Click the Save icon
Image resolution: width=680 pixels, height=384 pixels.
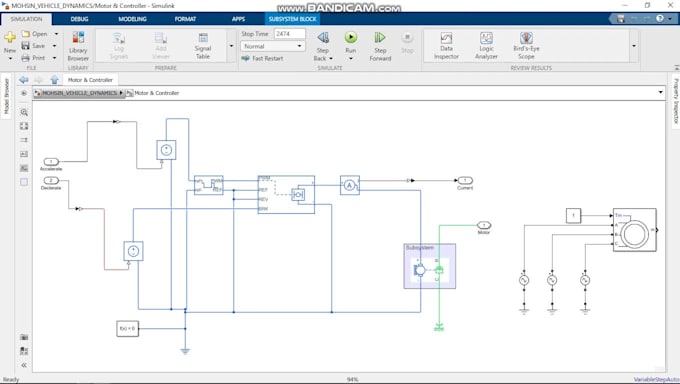tap(26, 46)
